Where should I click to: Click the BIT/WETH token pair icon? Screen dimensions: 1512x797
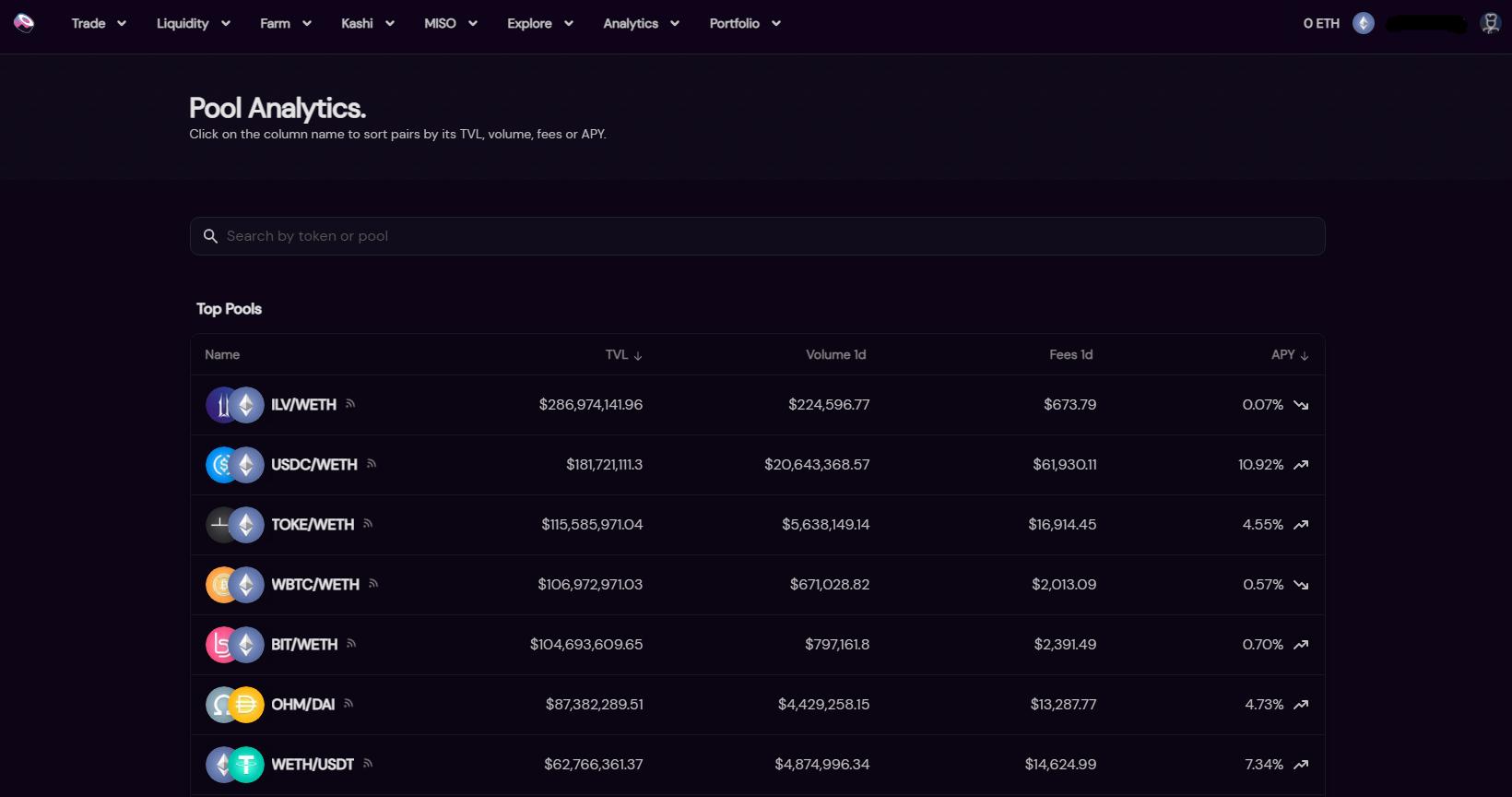234,645
